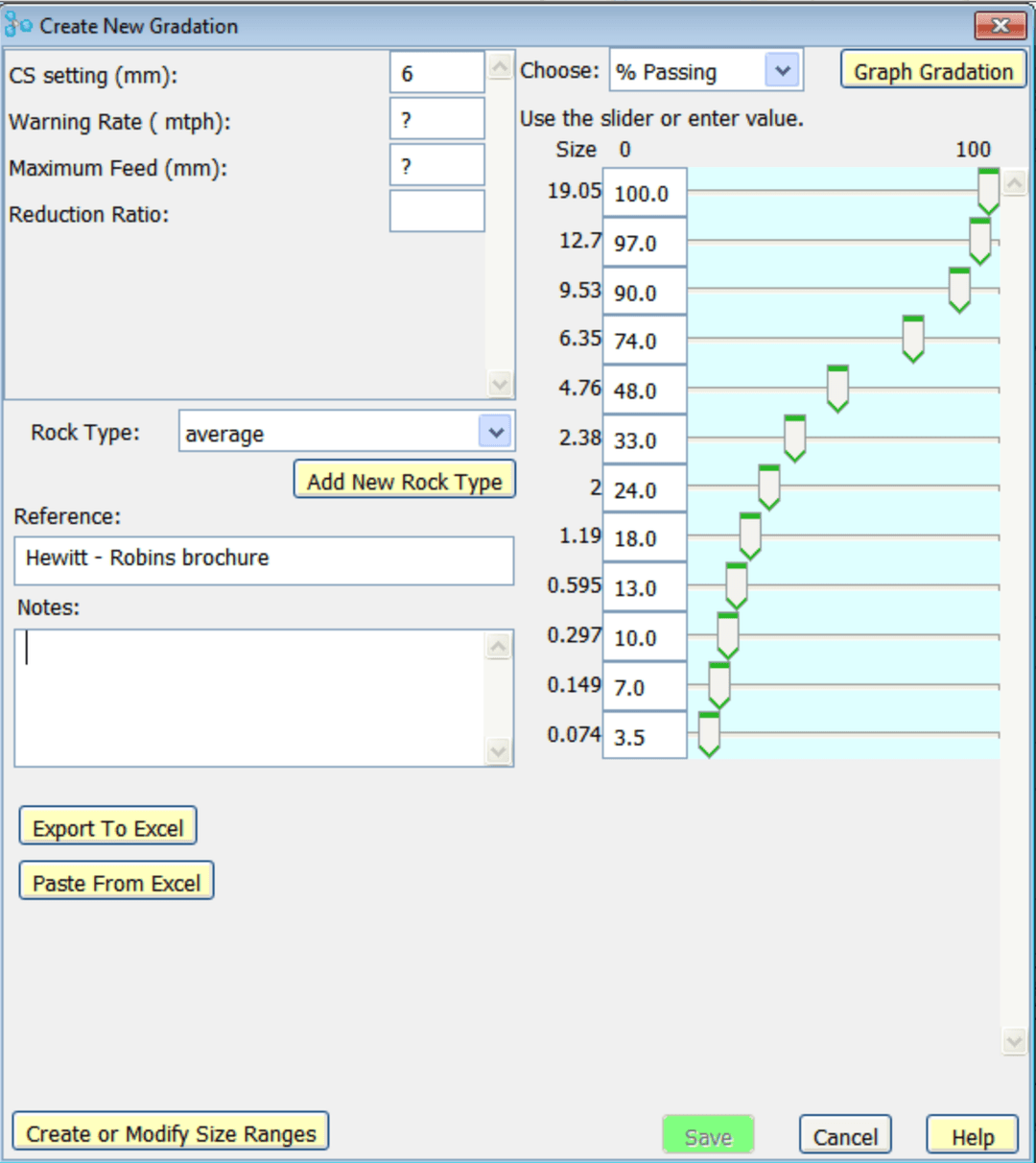Viewport: 1036px width, 1163px height.
Task: Click the slider handle for size 4.76
Action: [837, 388]
